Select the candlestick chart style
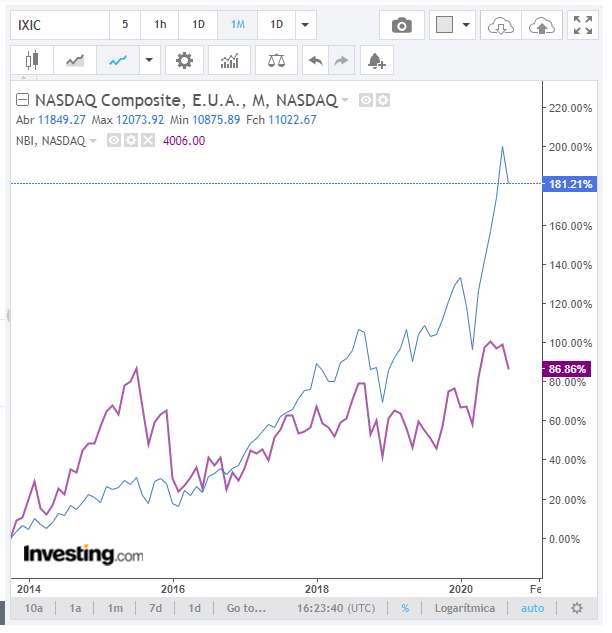The height and width of the screenshot is (633, 612). click(32, 60)
